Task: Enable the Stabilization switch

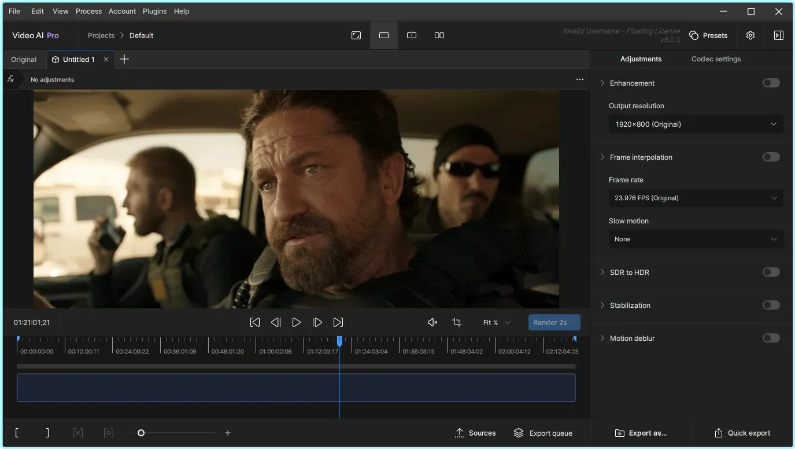Action: pyautogui.click(x=770, y=305)
